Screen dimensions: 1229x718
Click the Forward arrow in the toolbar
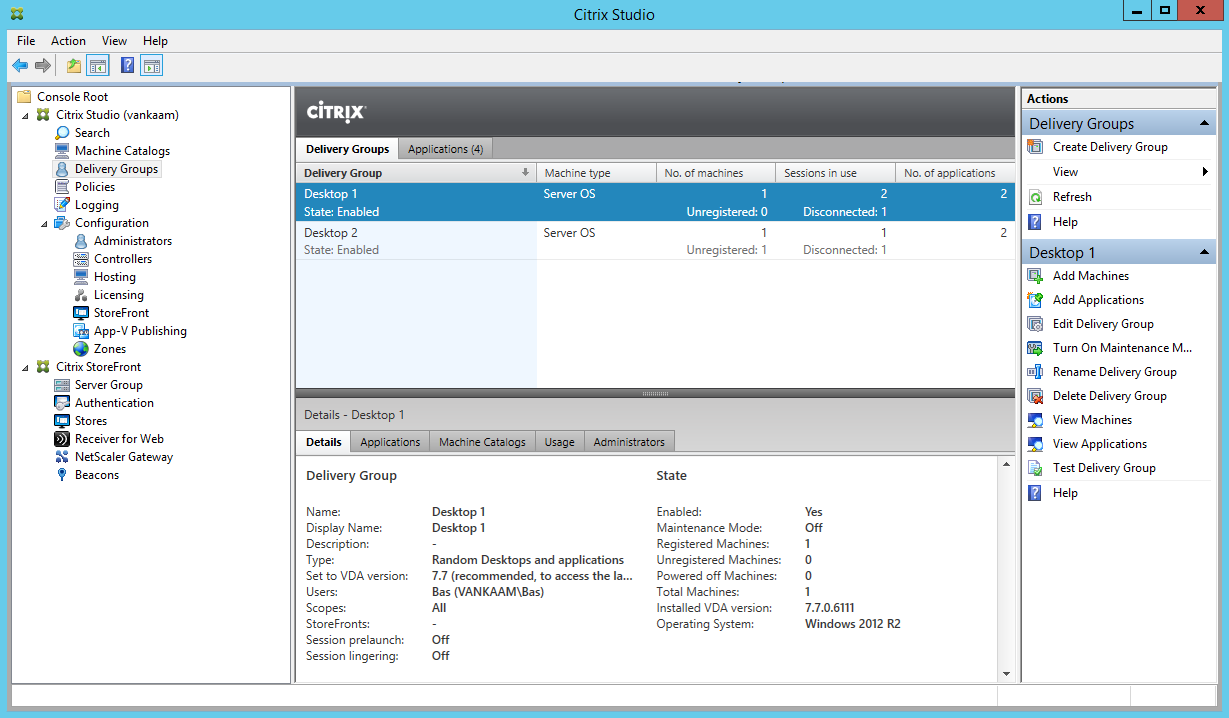click(43, 66)
